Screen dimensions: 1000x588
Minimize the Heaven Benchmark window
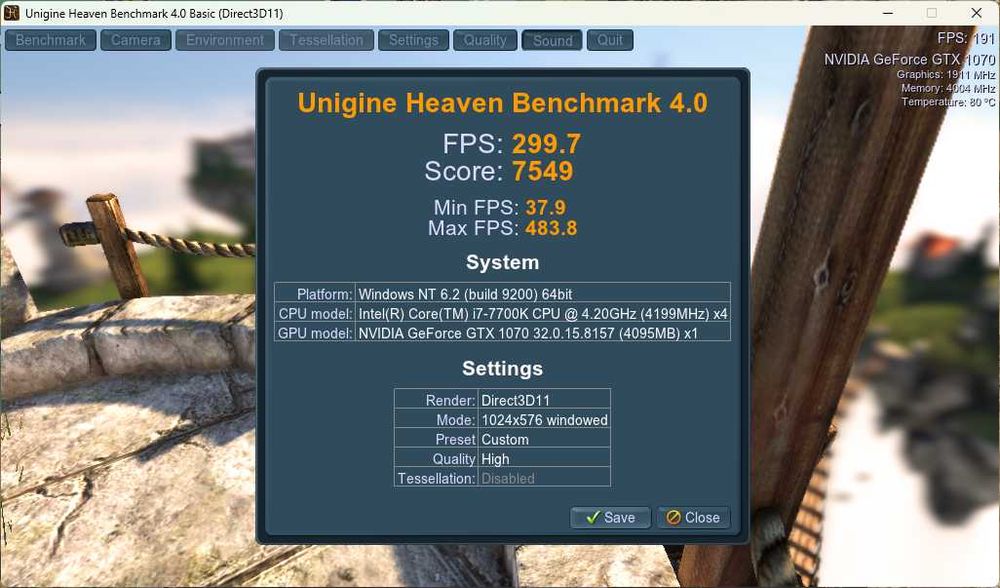pos(888,13)
